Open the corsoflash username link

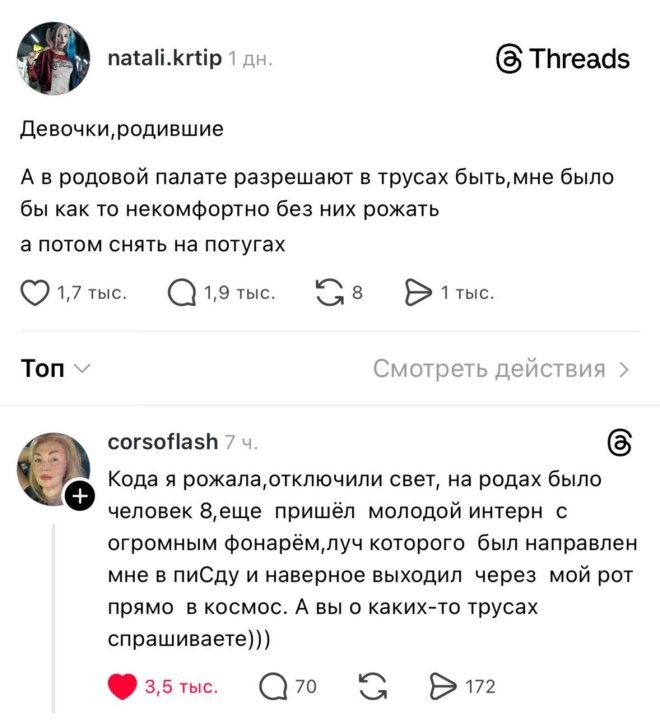161,443
